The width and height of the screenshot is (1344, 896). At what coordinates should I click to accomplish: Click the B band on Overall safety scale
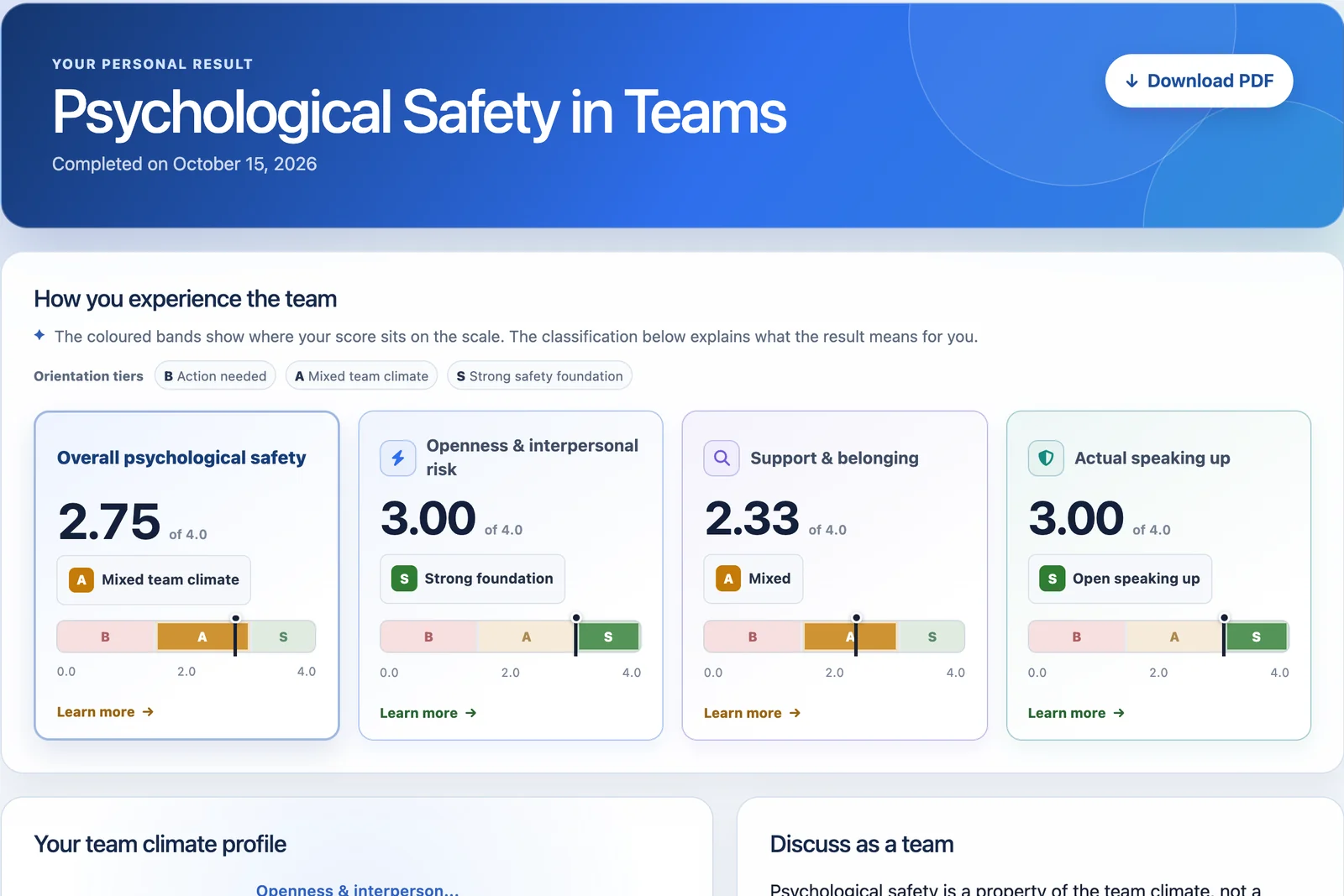pyautogui.click(x=106, y=637)
